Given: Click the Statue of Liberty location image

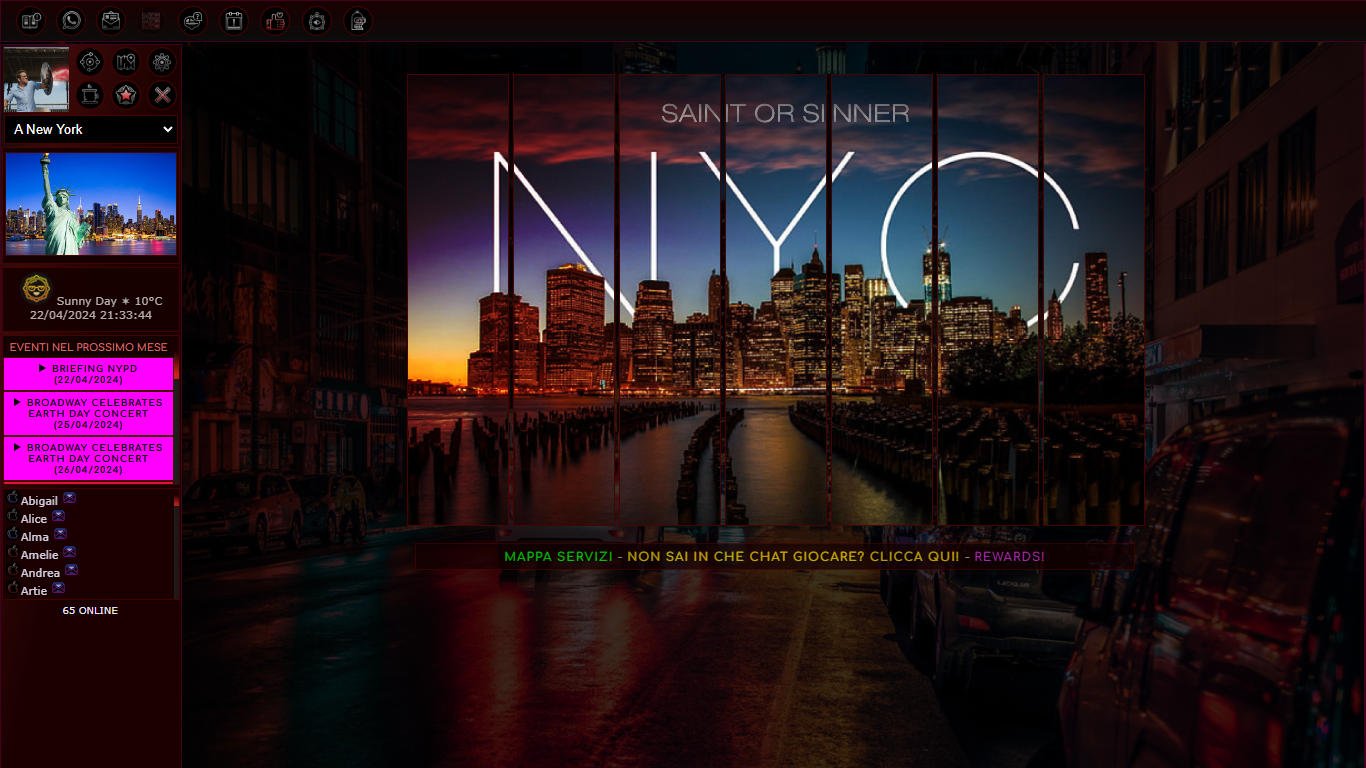Looking at the screenshot, I should pos(91,204).
